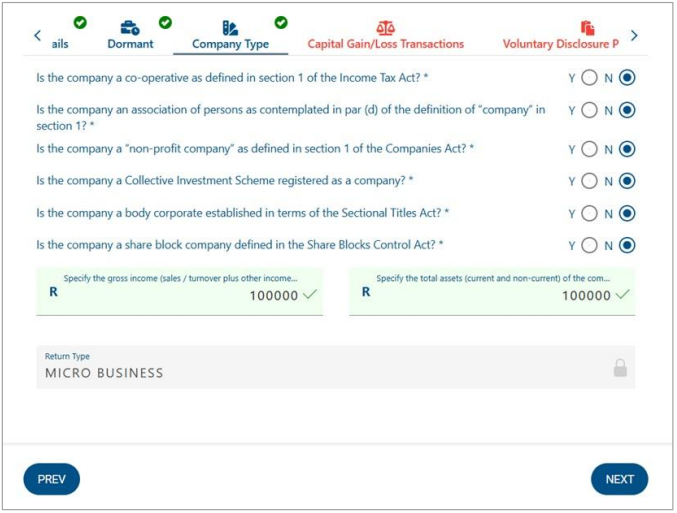Image resolution: width=677 pixels, height=513 pixels.
Task: Click the Dormant briefcase icon
Action: tap(130, 28)
